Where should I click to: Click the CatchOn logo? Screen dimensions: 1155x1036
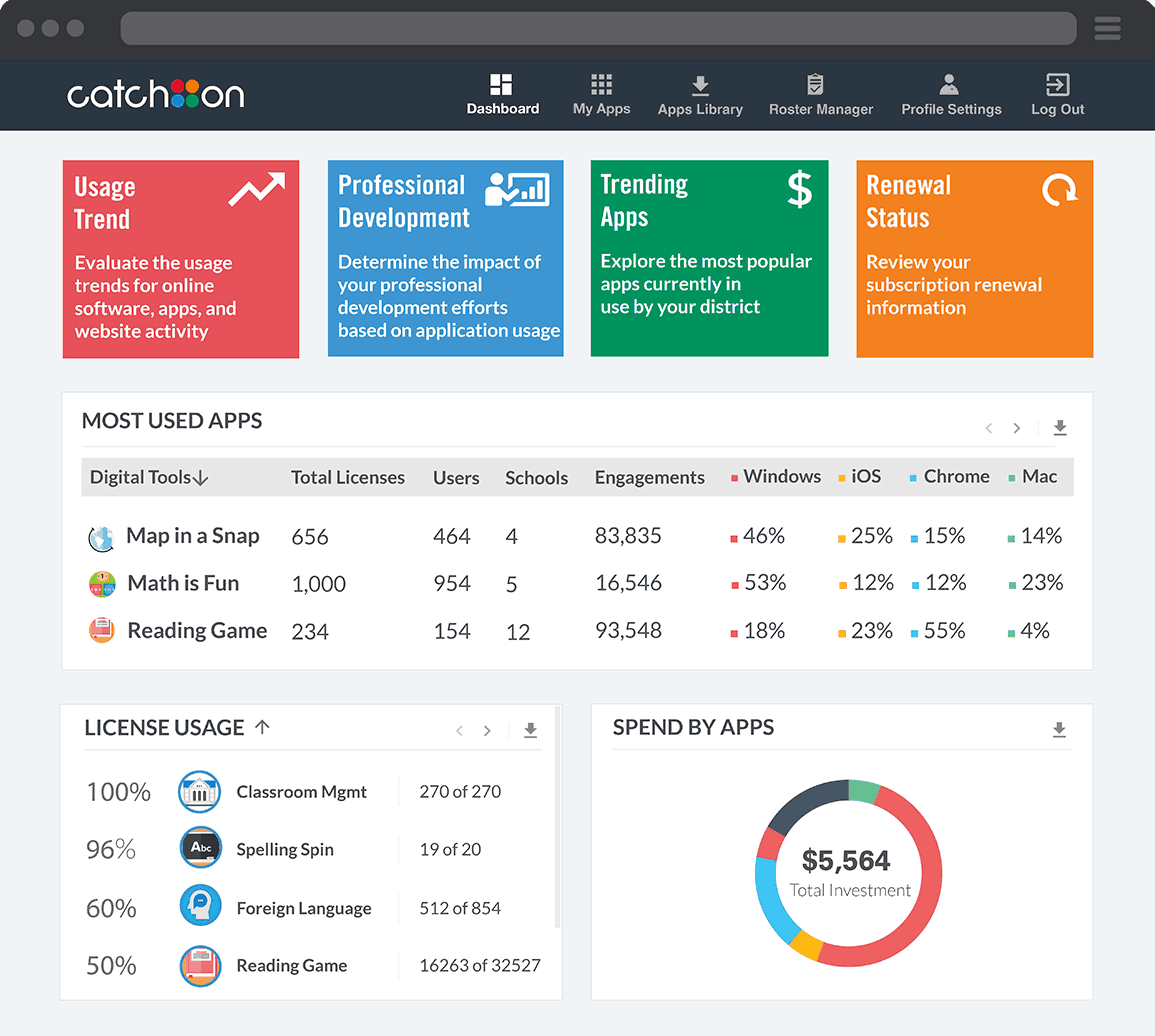tap(155, 95)
